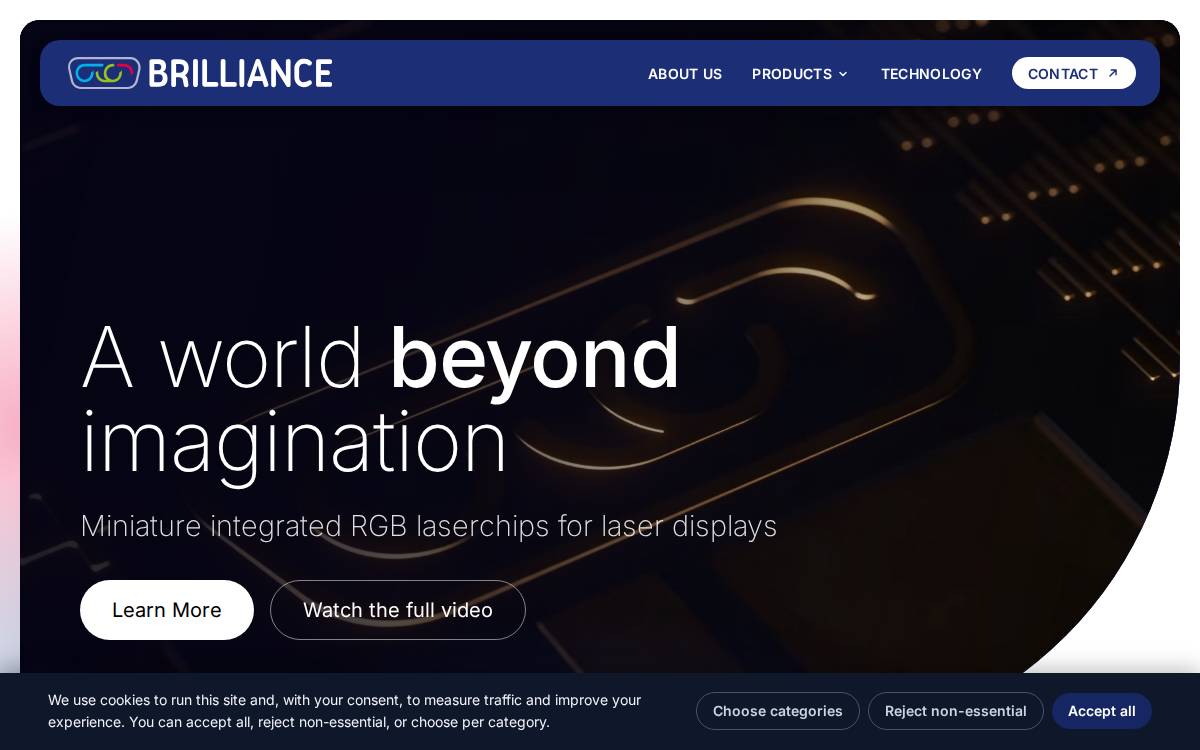Open the About Us page
The image size is (1200, 750).
pyautogui.click(x=685, y=74)
